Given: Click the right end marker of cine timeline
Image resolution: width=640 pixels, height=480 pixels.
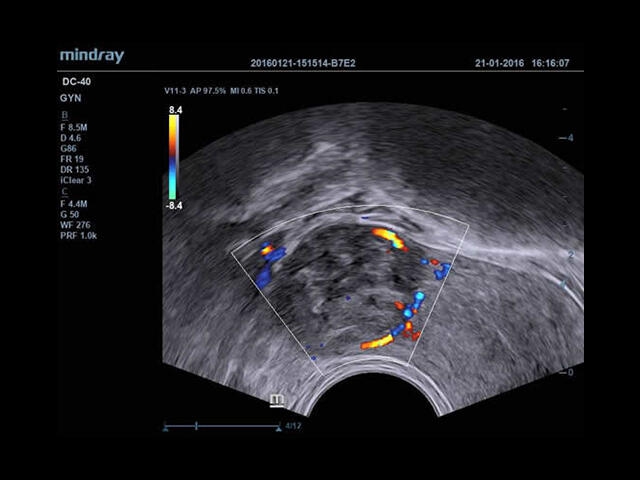Looking at the screenshot, I should 279,428.
